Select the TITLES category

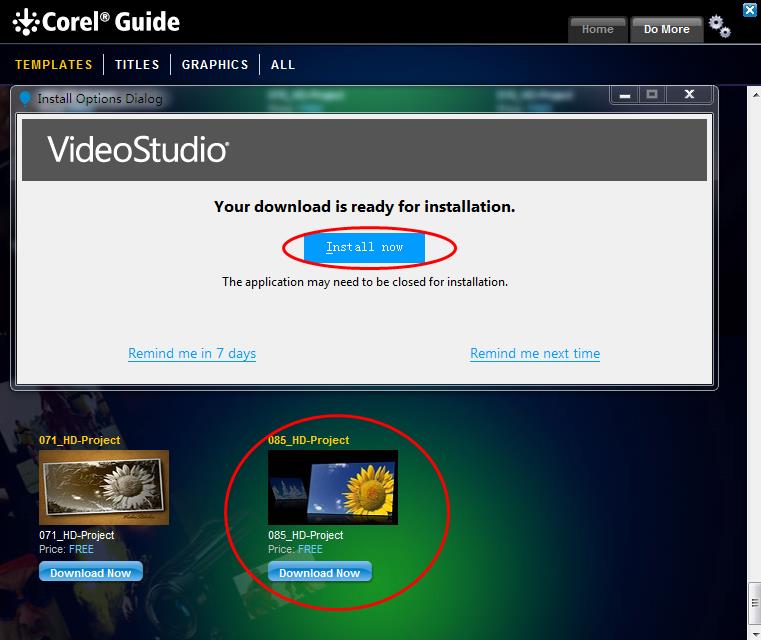point(137,65)
